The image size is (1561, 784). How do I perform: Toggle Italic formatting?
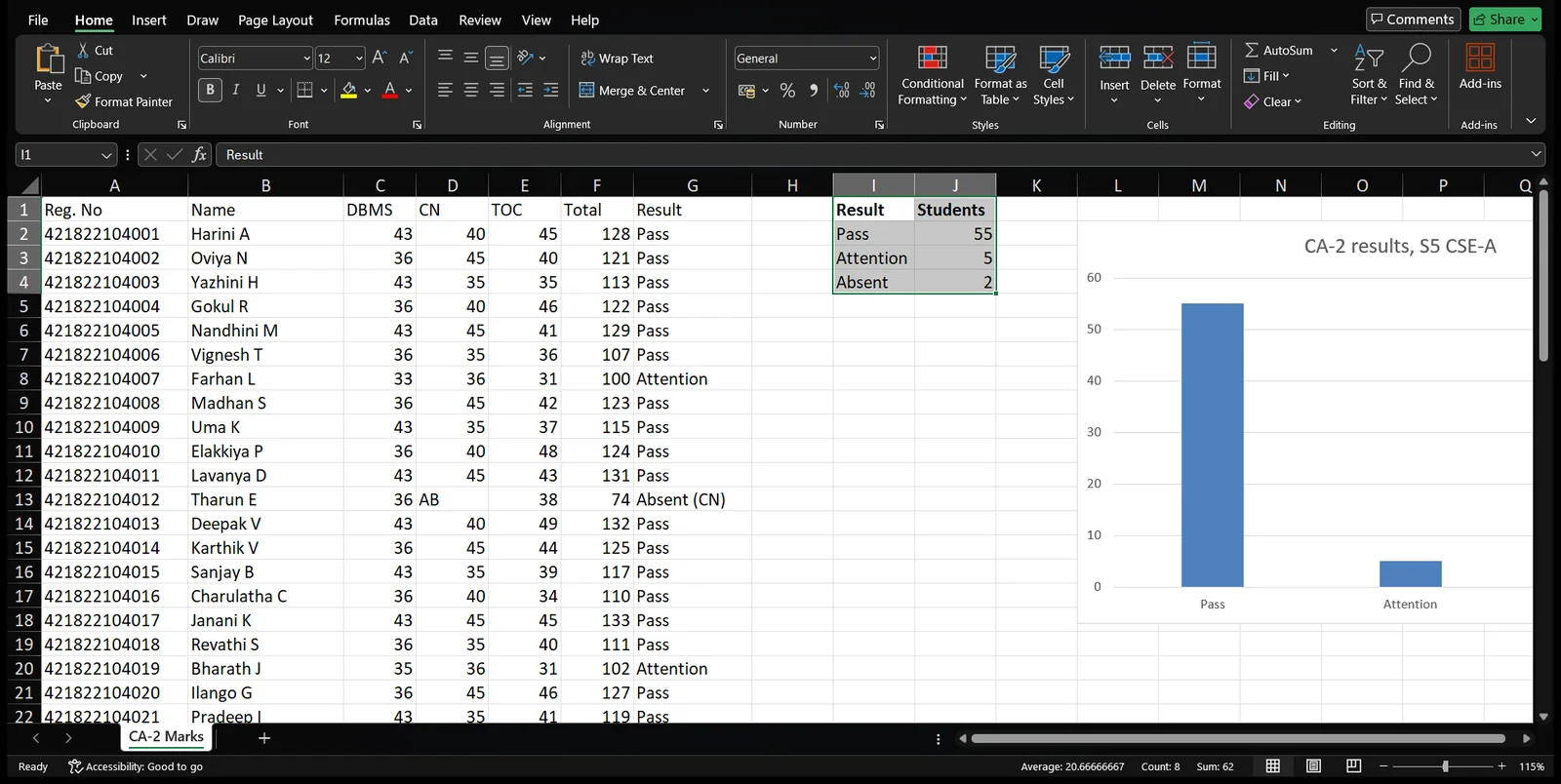click(235, 91)
